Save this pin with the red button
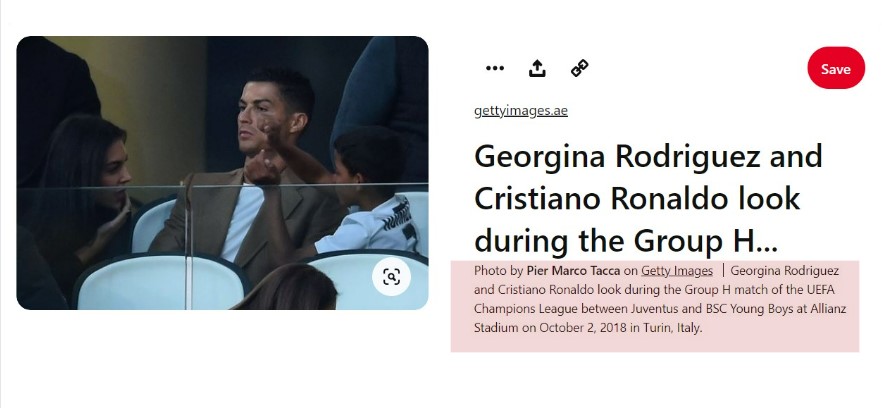 pyautogui.click(x=835, y=68)
